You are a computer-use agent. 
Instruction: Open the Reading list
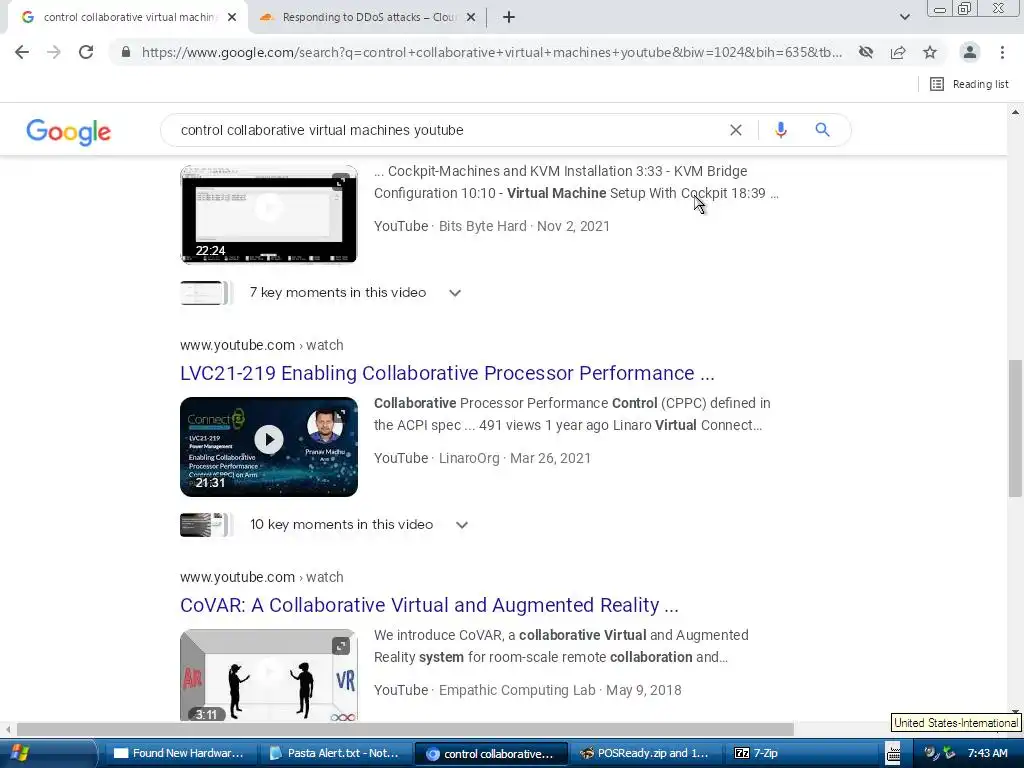969,84
